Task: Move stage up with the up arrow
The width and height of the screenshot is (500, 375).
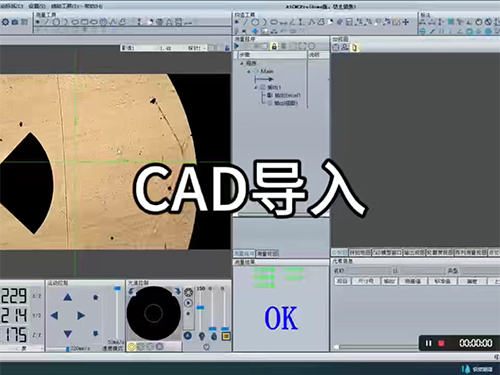Action: pos(68,297)
